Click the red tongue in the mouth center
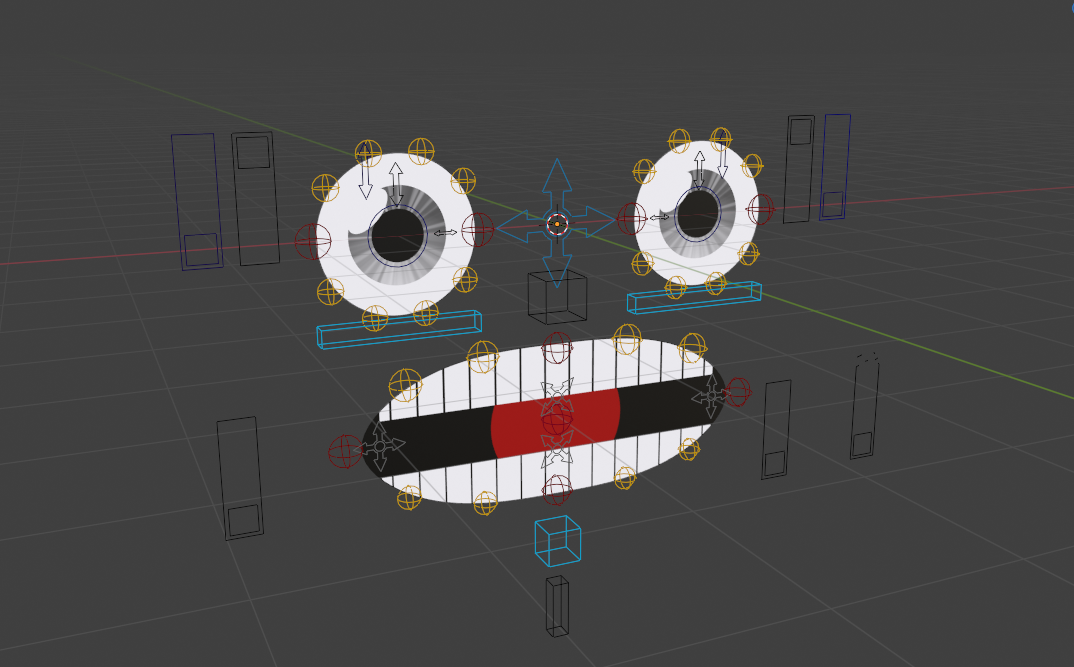The image size is (1074, 667). click(555, 423)
